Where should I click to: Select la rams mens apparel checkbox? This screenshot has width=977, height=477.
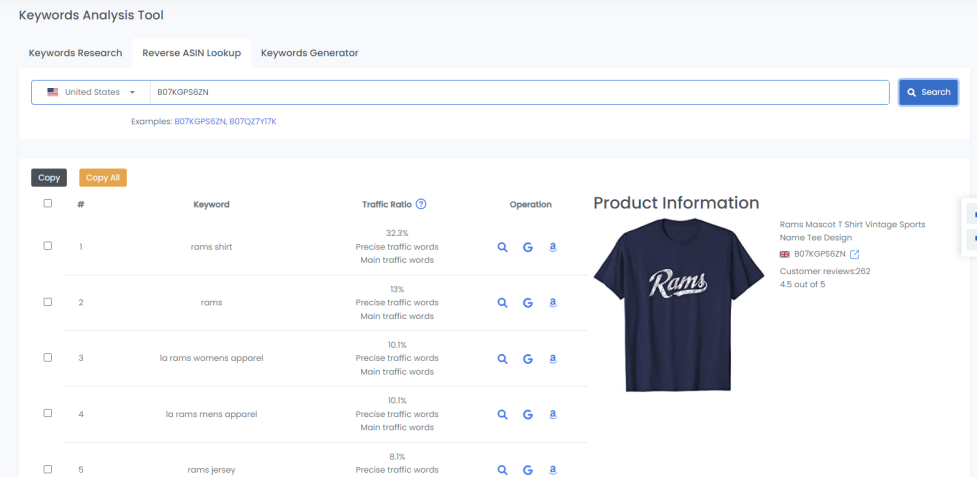48,413
